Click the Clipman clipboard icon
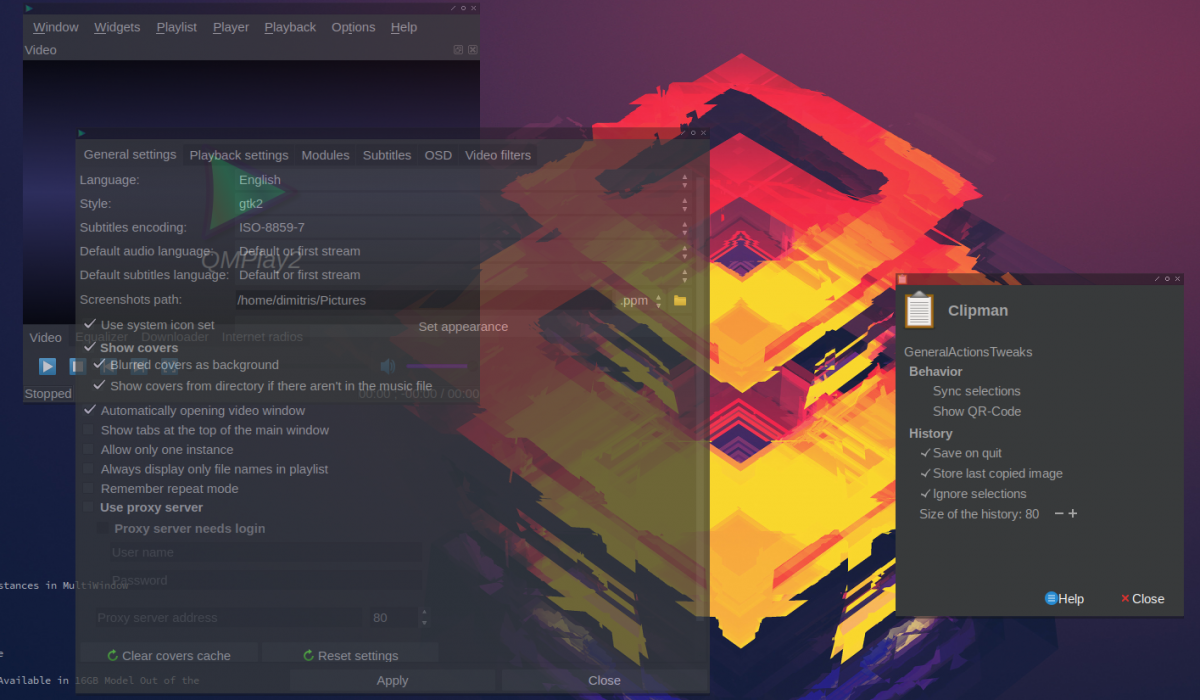Screen dimensions: 1200x700 [919, 310]
